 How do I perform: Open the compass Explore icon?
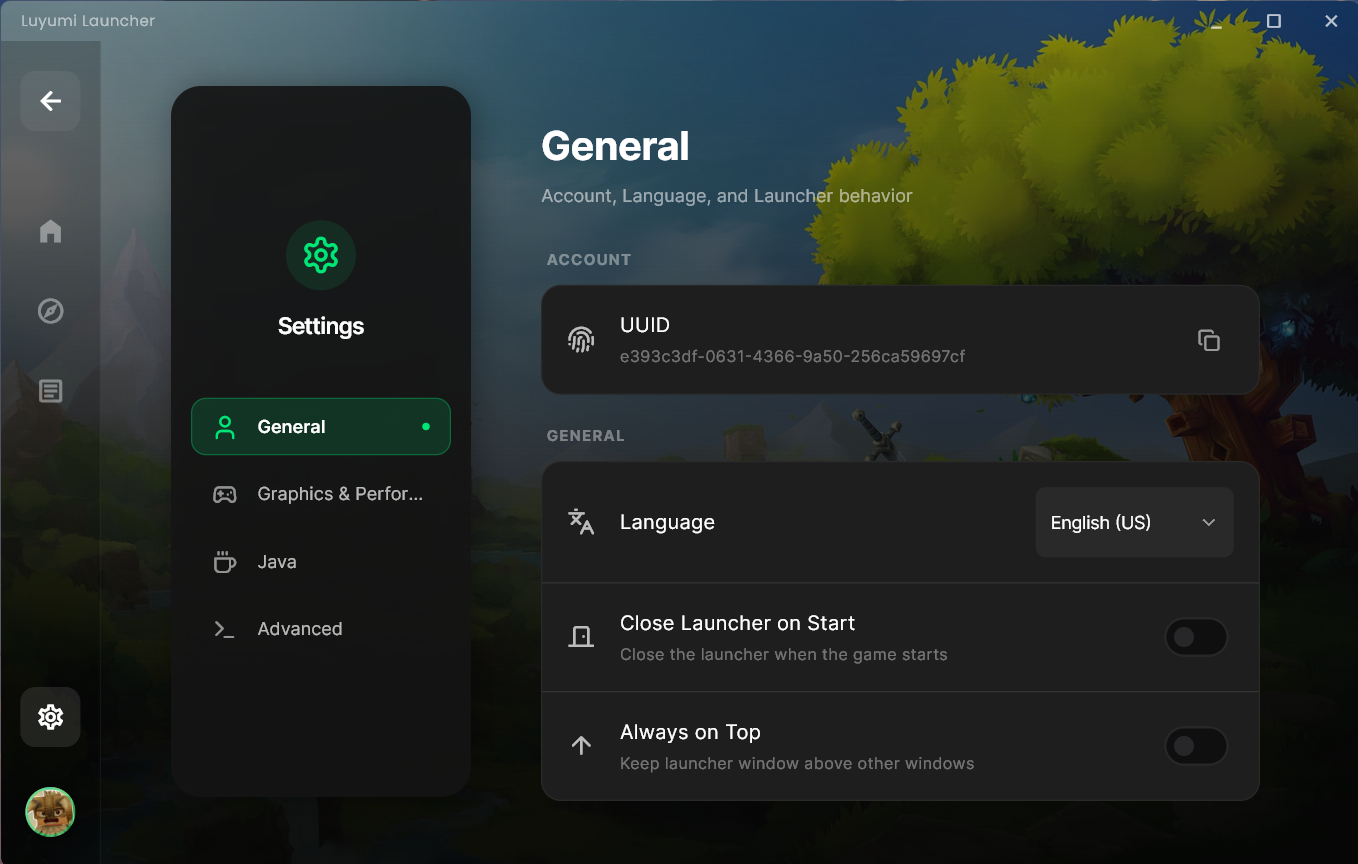tap(50, 311)
